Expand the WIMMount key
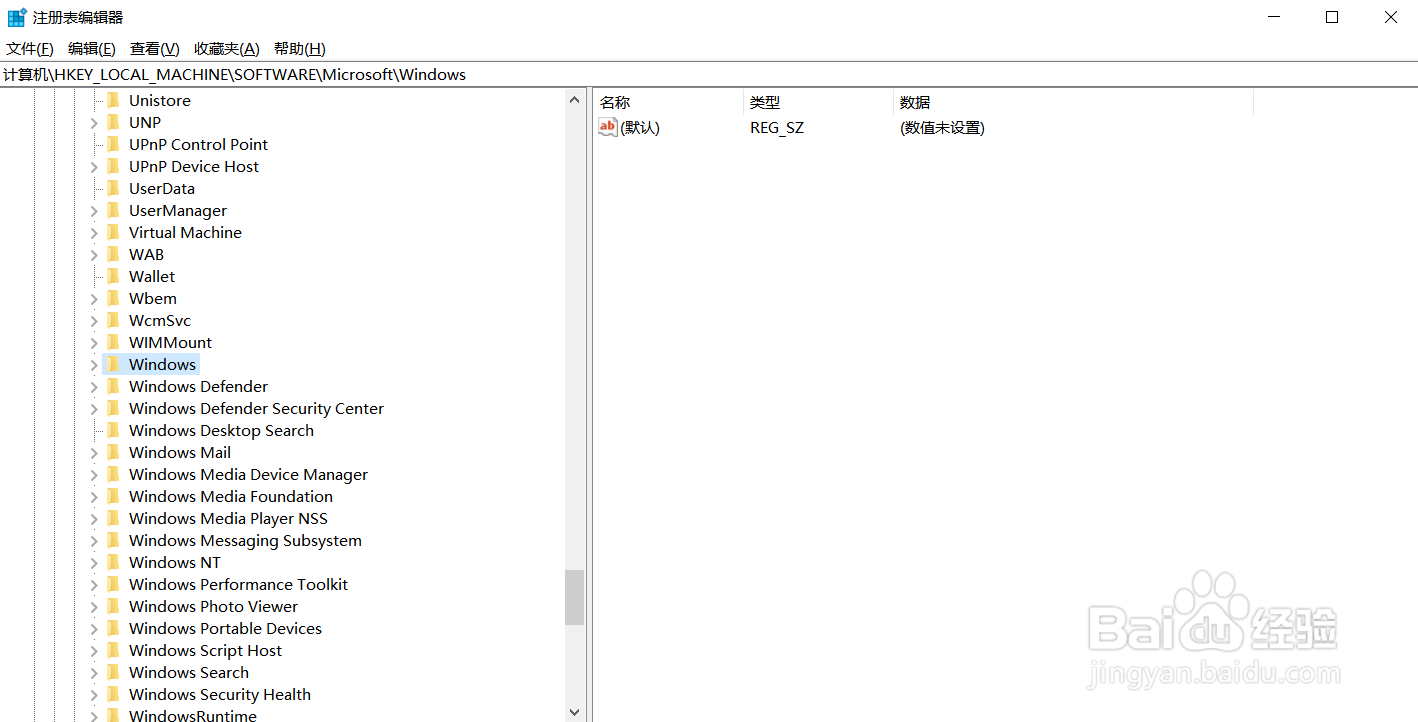1418x722 pixels. (94, 342)
